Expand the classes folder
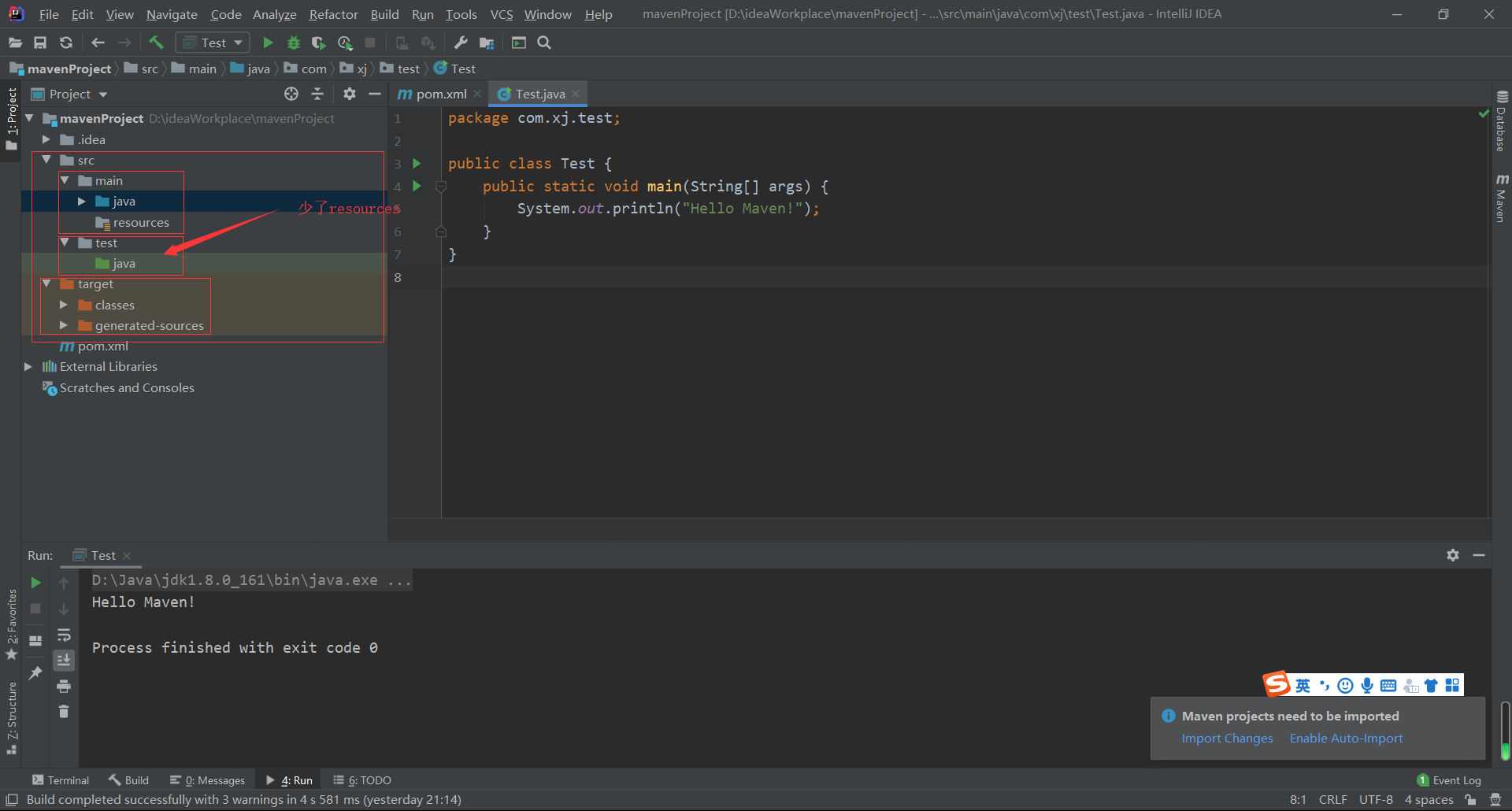This screenshot has width=1512, height=811. click(65, 305)
